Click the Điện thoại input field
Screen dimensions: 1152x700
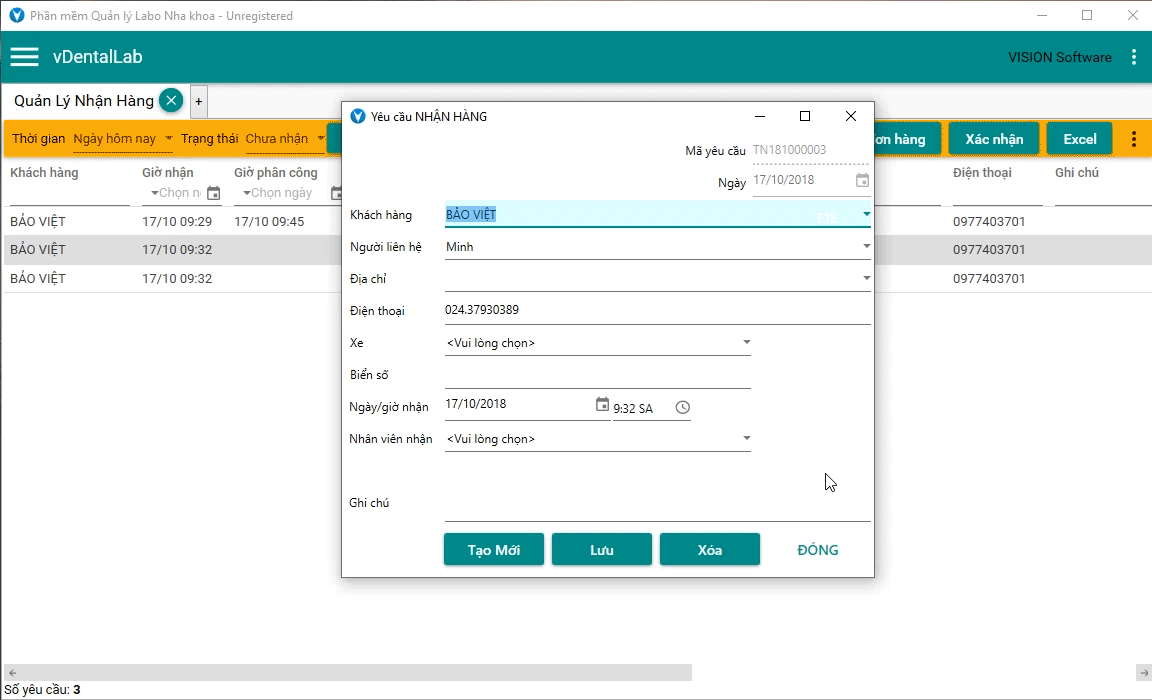click(658, 311)
